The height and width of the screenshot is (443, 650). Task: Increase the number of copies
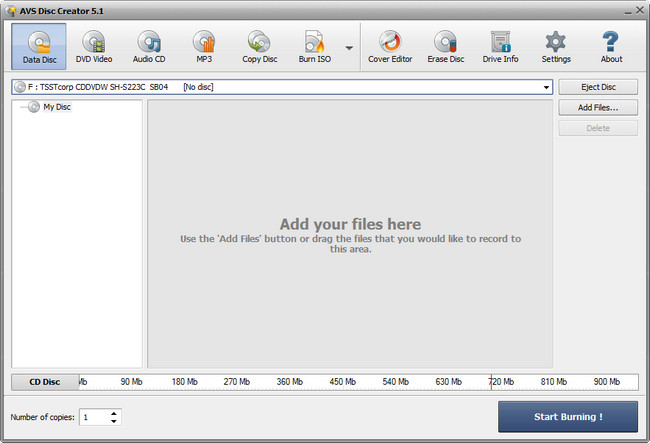point(114,412)
